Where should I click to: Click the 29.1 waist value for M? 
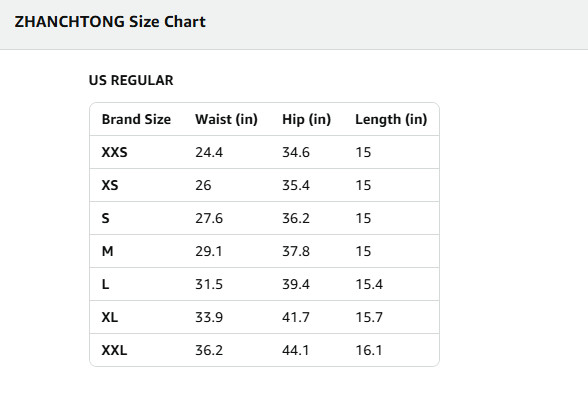208,251
